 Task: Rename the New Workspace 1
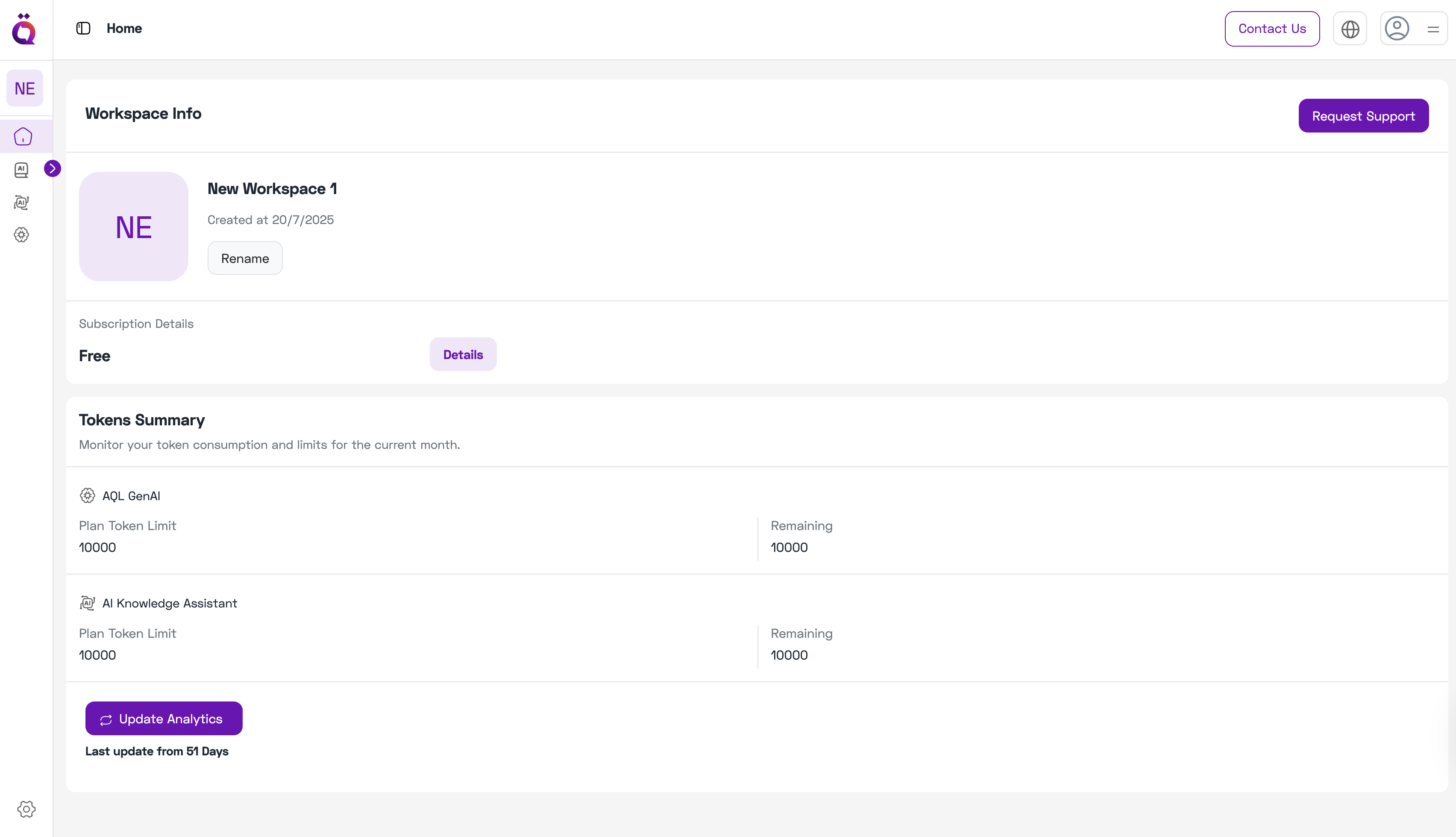[x=245, y=258]
